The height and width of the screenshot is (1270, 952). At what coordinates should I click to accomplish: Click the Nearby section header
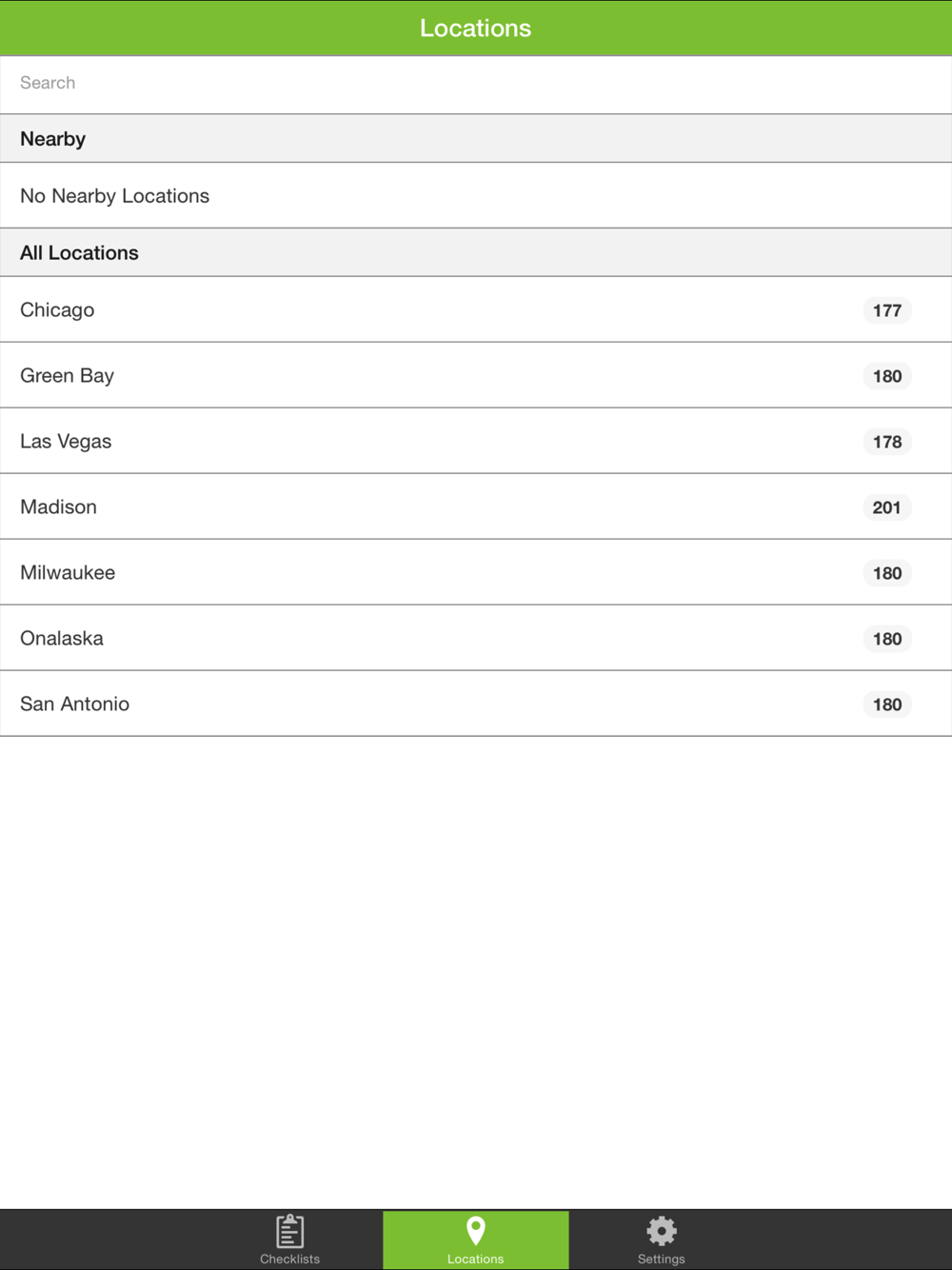click(476, 138)
